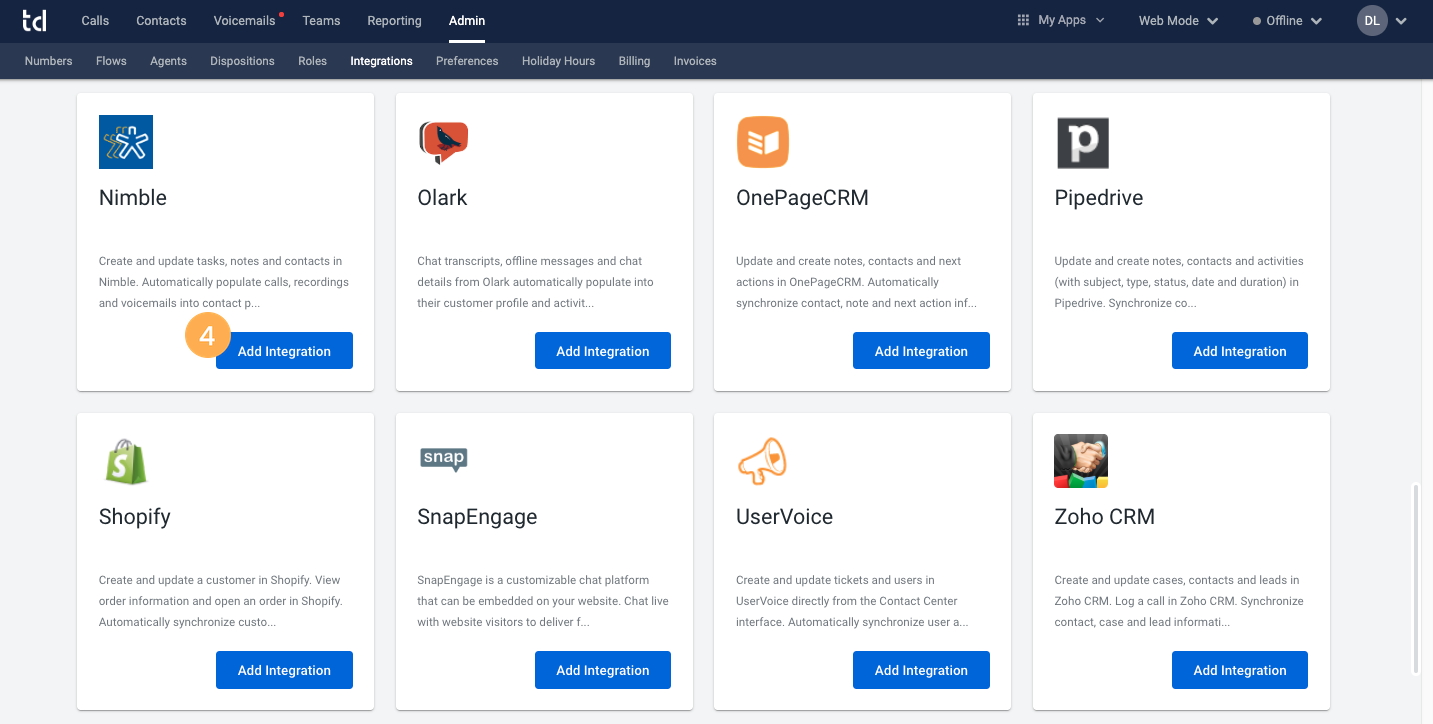Expand the My Apps dropdown
Viewport: 1433px width, 724px height.
point(1061,20)
